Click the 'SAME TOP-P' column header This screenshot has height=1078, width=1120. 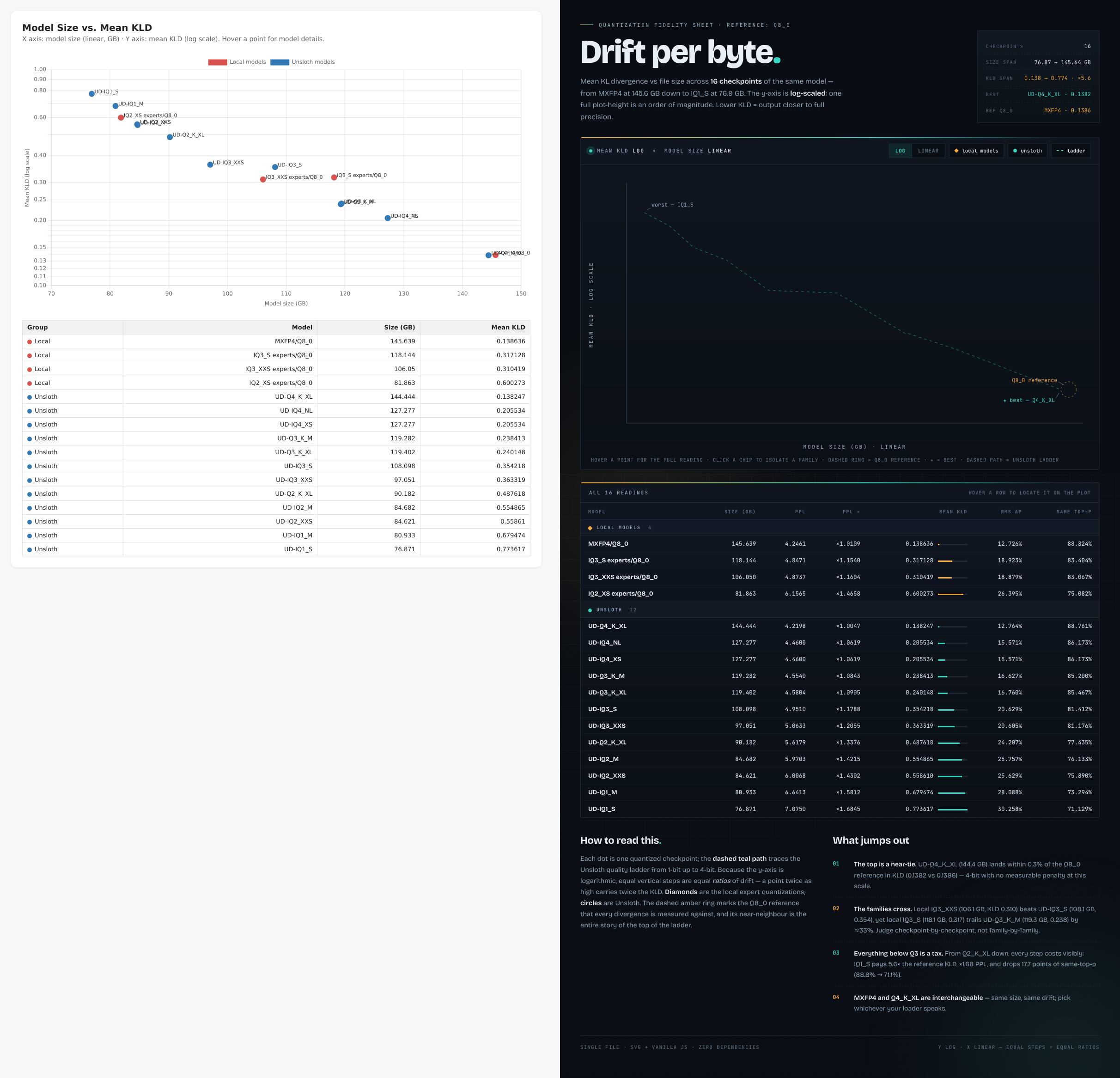tap(1074, 512)
